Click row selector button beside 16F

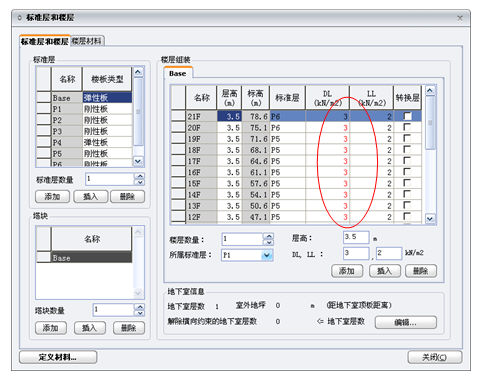[178, 172]
